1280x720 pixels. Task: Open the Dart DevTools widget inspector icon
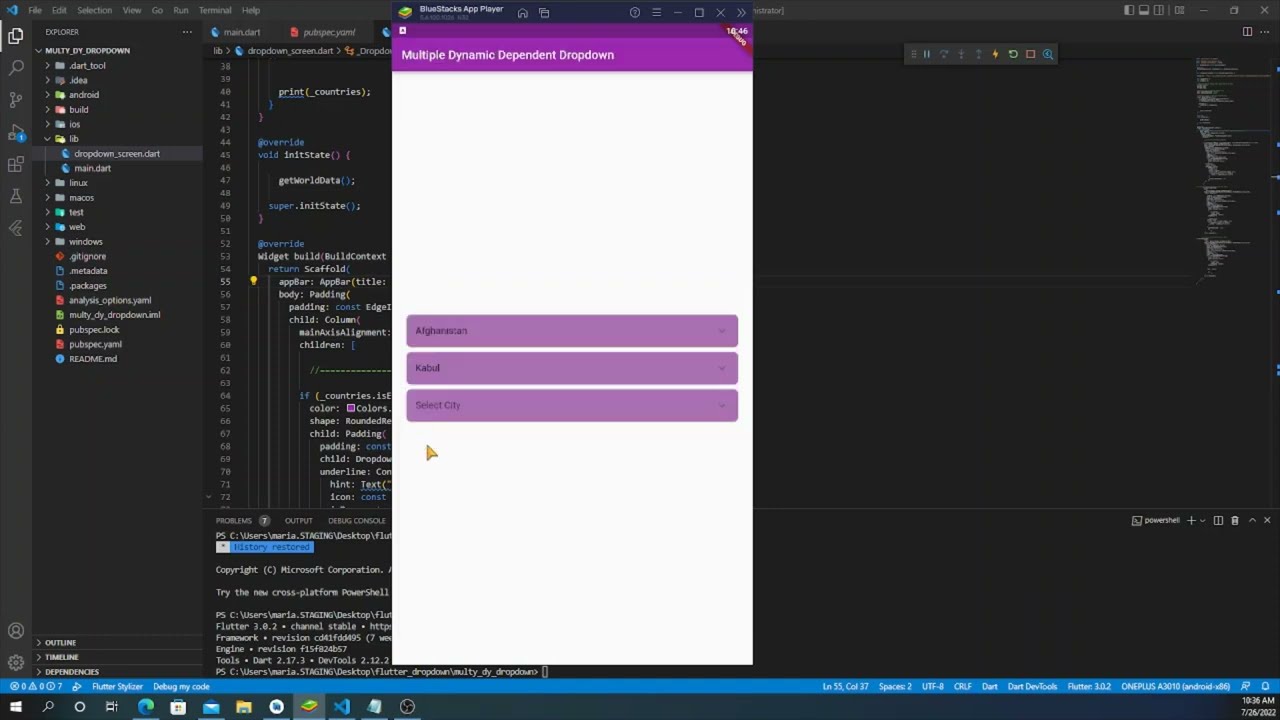click(1048, 54)
